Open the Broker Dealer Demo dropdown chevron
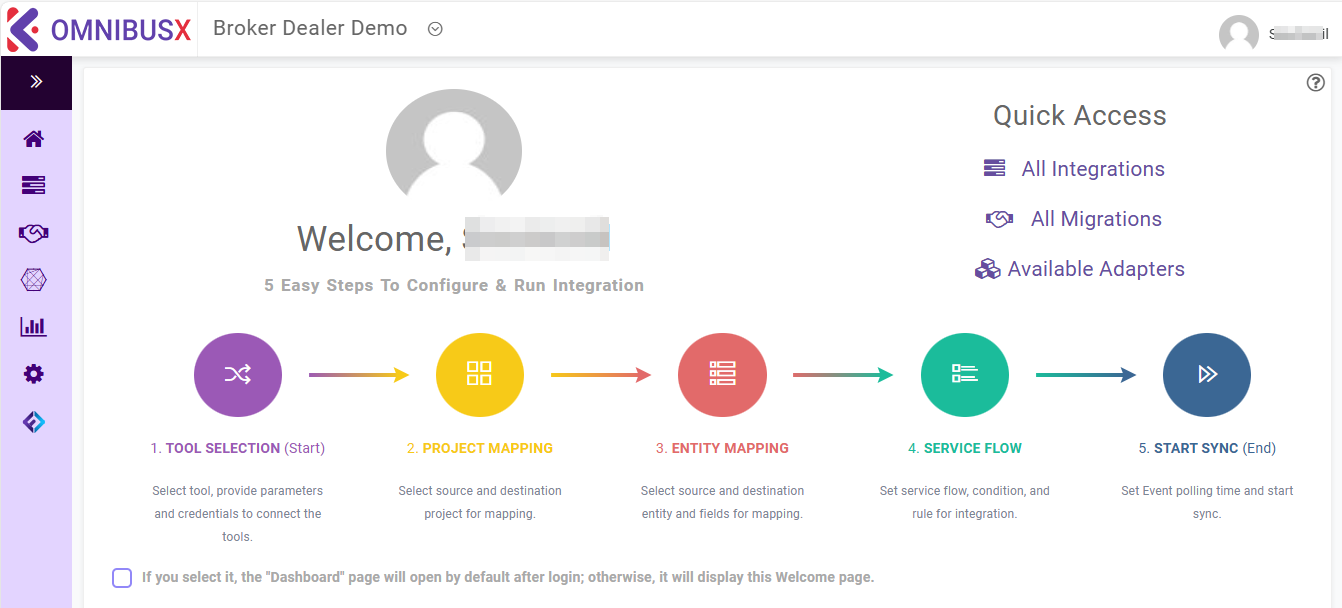Viewport: 1342px width, 608px height. tap(435, 29)
